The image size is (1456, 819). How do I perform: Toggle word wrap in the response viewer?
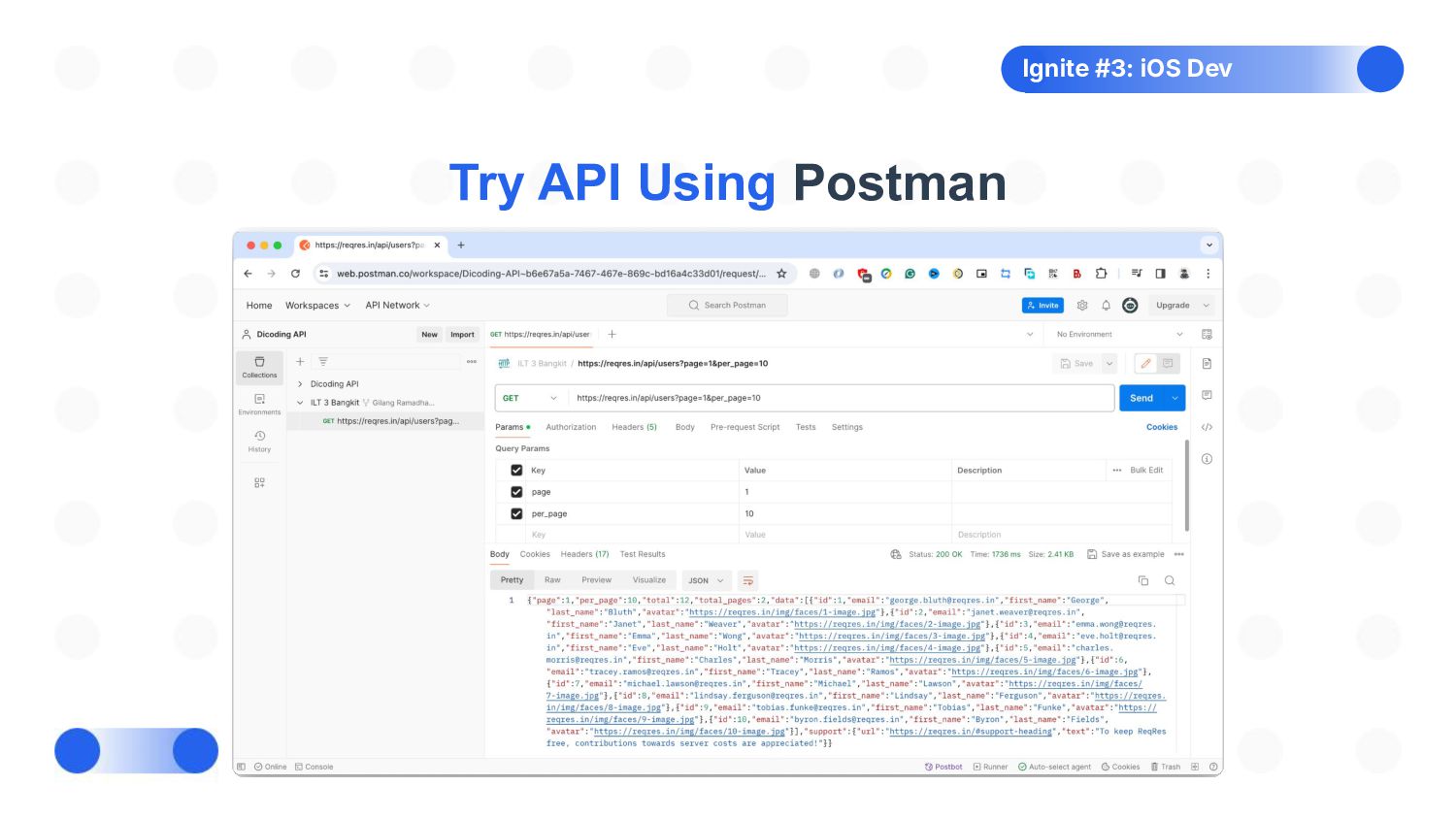click(x=747, y=580)
